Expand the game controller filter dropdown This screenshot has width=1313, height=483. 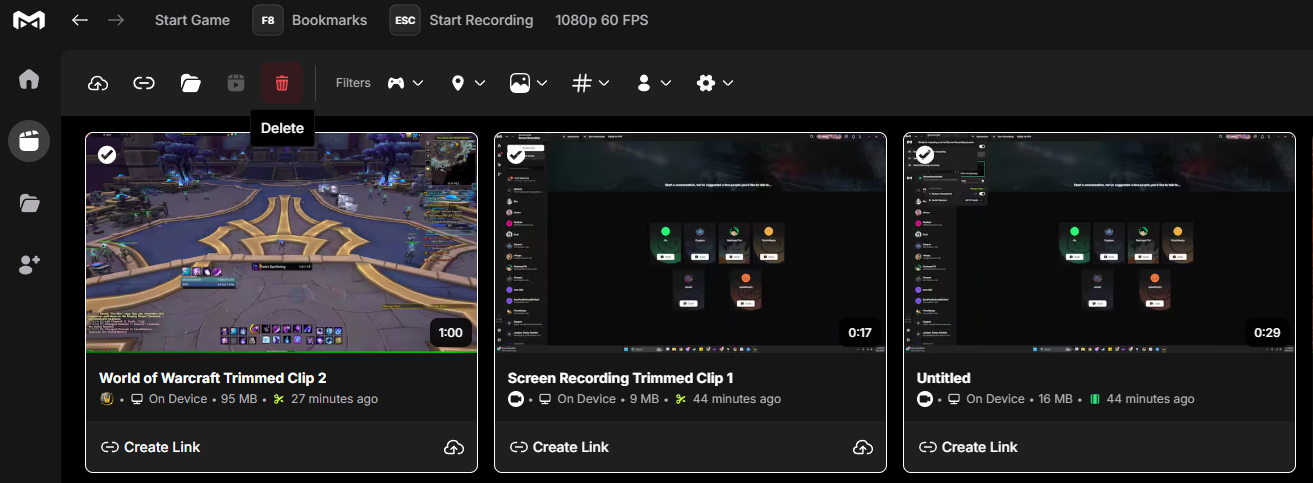point(406,83)
